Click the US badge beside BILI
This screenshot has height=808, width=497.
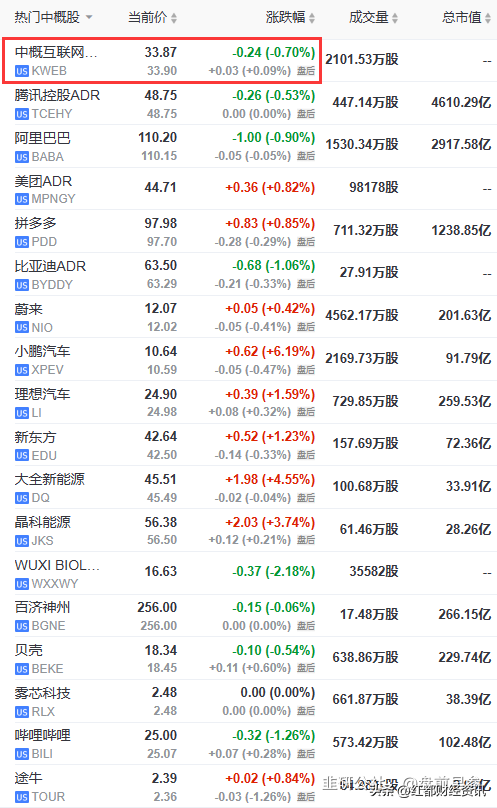pyautogui.click(x=22, y=754)
